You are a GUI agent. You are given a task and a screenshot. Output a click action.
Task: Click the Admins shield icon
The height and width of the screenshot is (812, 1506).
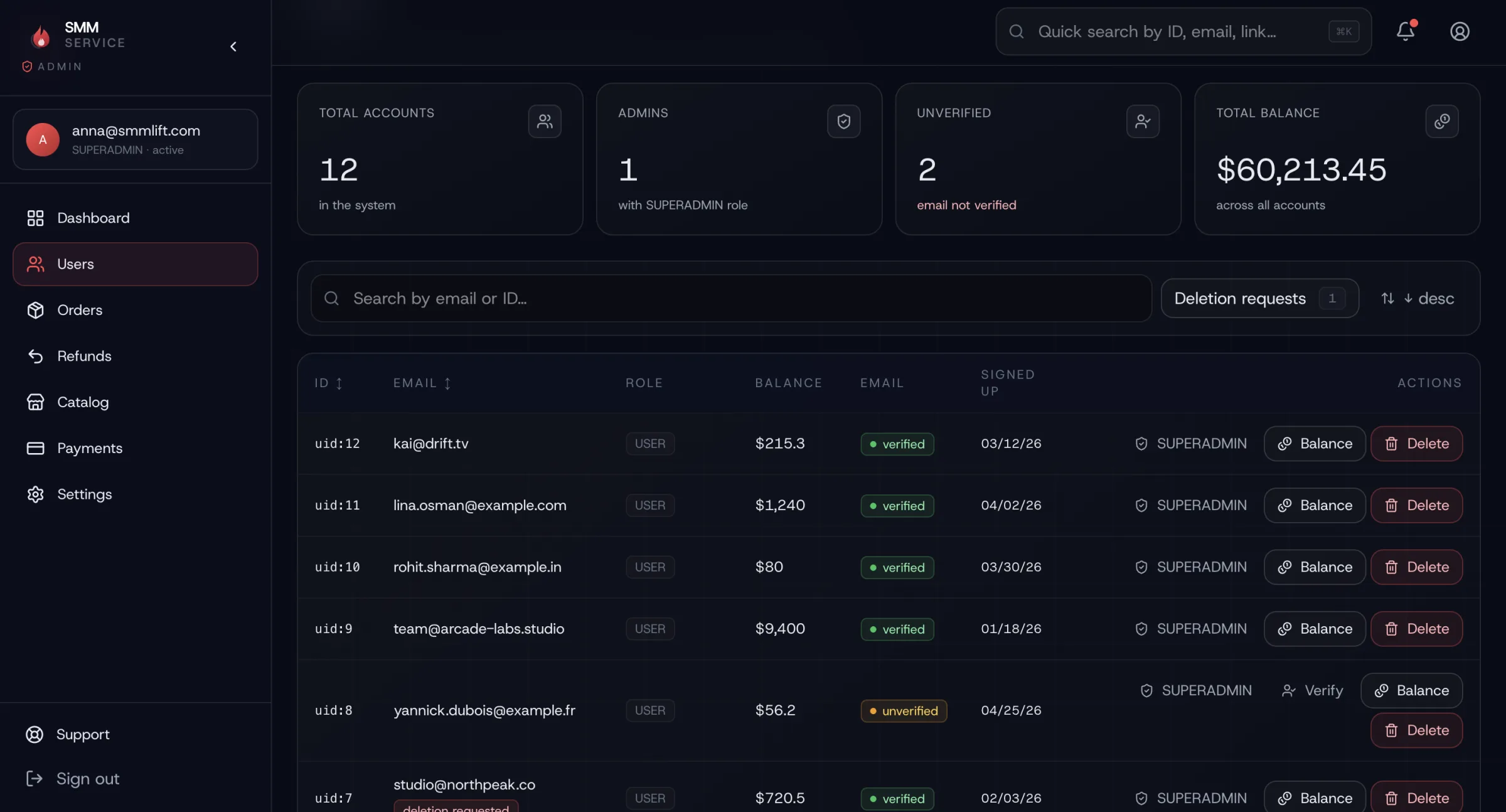843,121
